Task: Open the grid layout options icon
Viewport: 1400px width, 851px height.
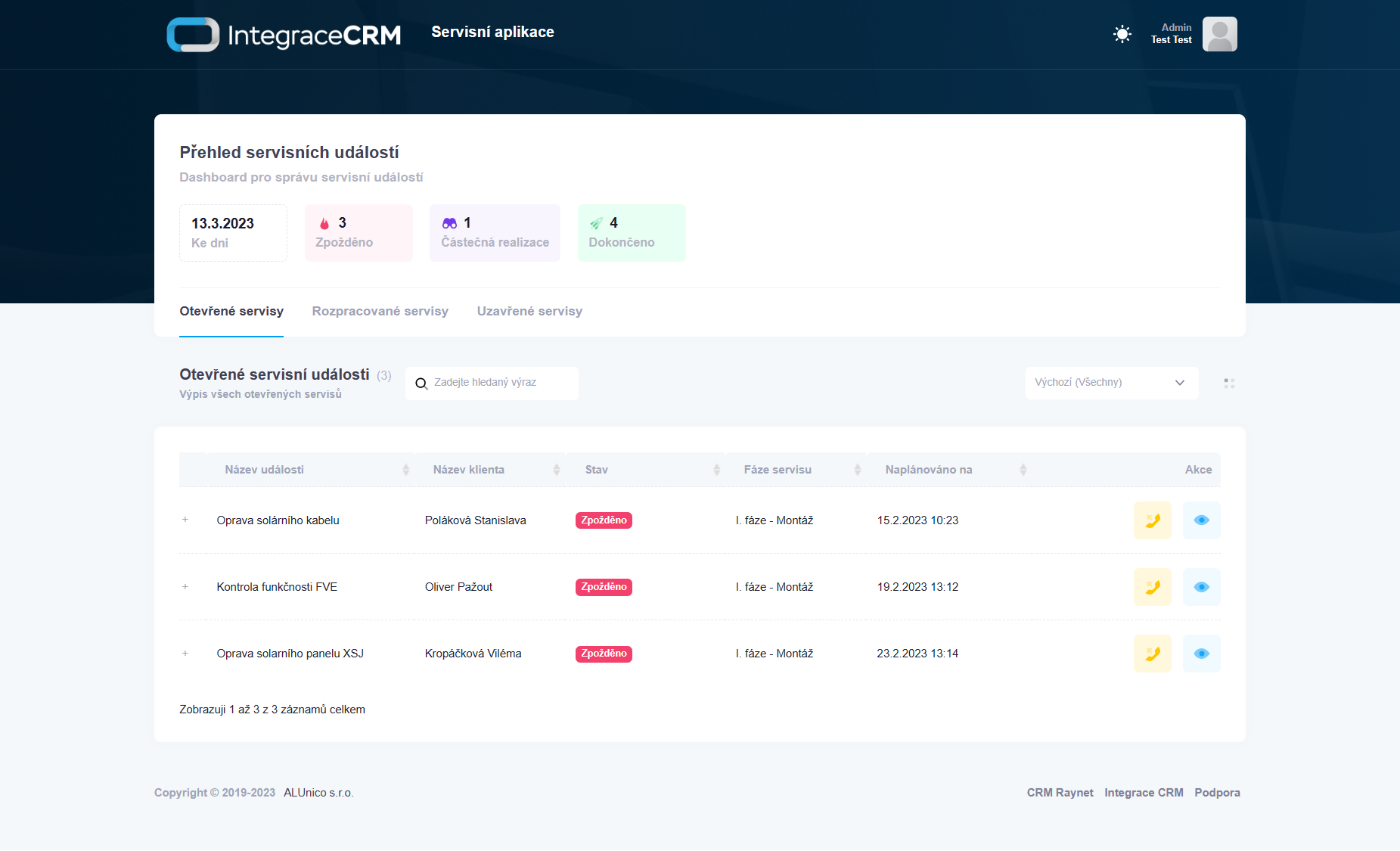Action: [x=1229, y=384]
